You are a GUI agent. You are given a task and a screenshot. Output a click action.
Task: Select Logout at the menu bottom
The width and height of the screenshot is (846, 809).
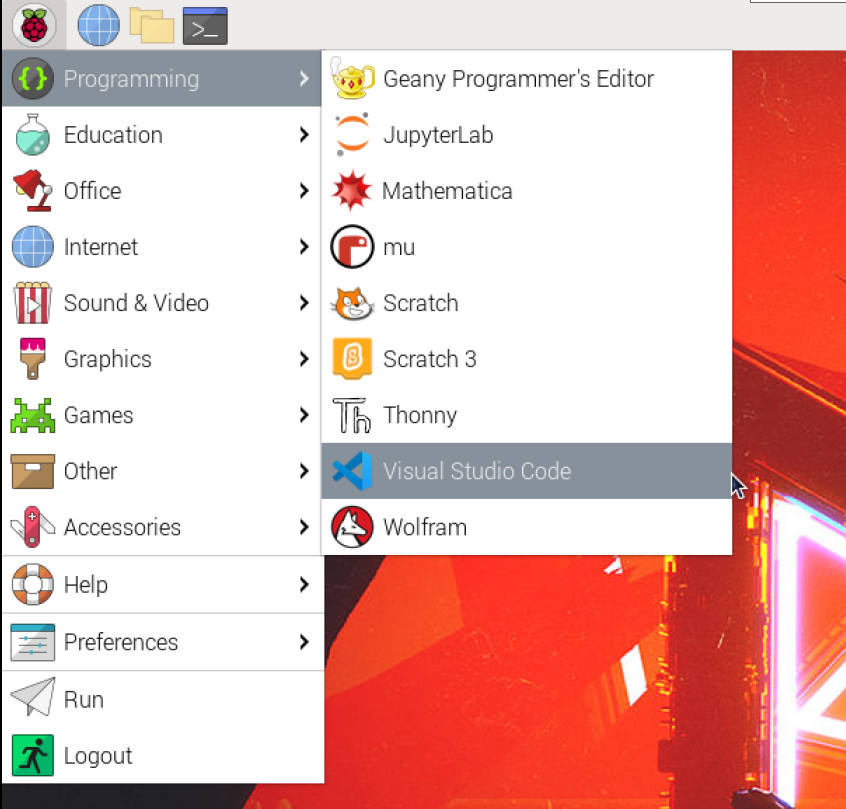tap(97, 755)
